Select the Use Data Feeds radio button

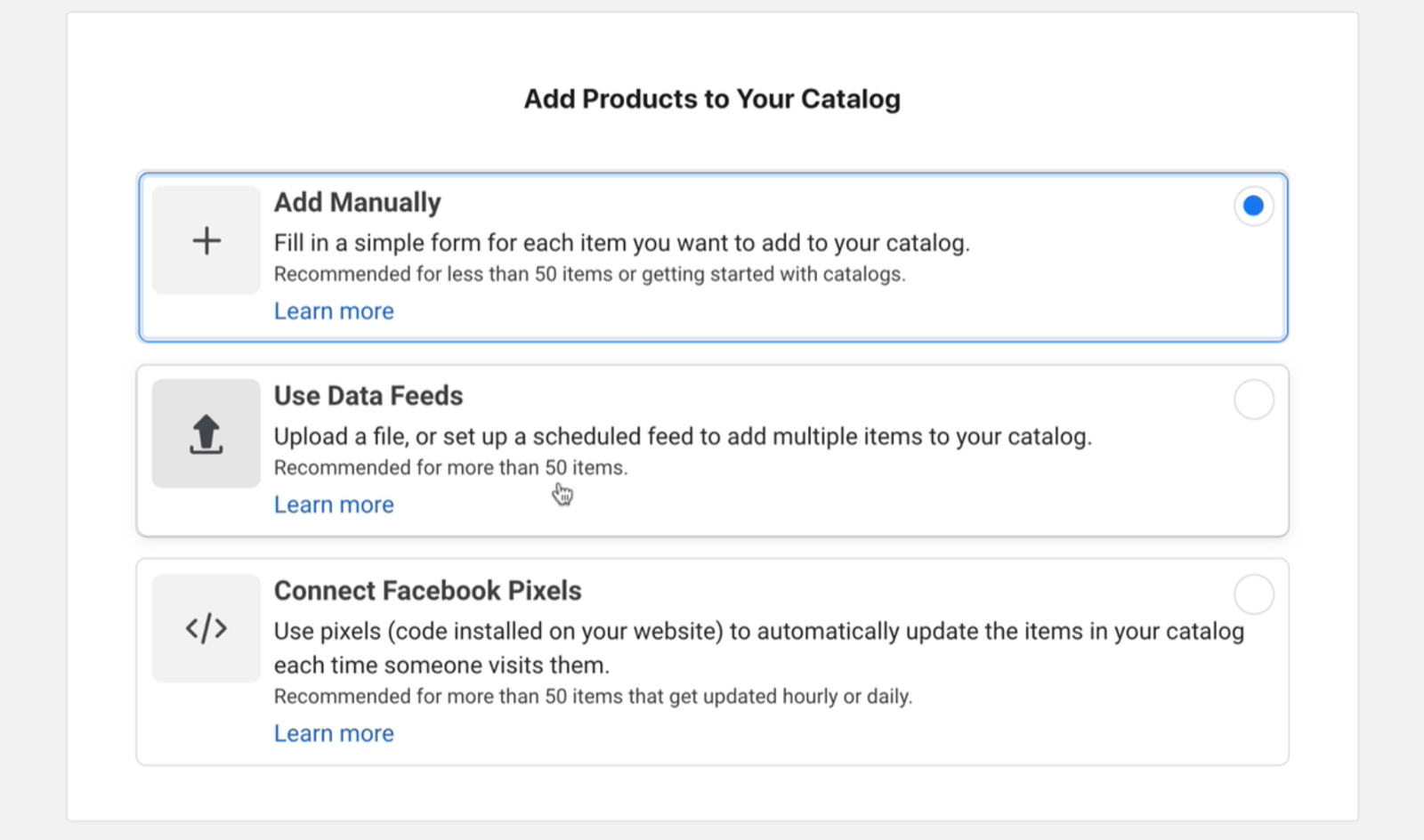point(1253,400)
